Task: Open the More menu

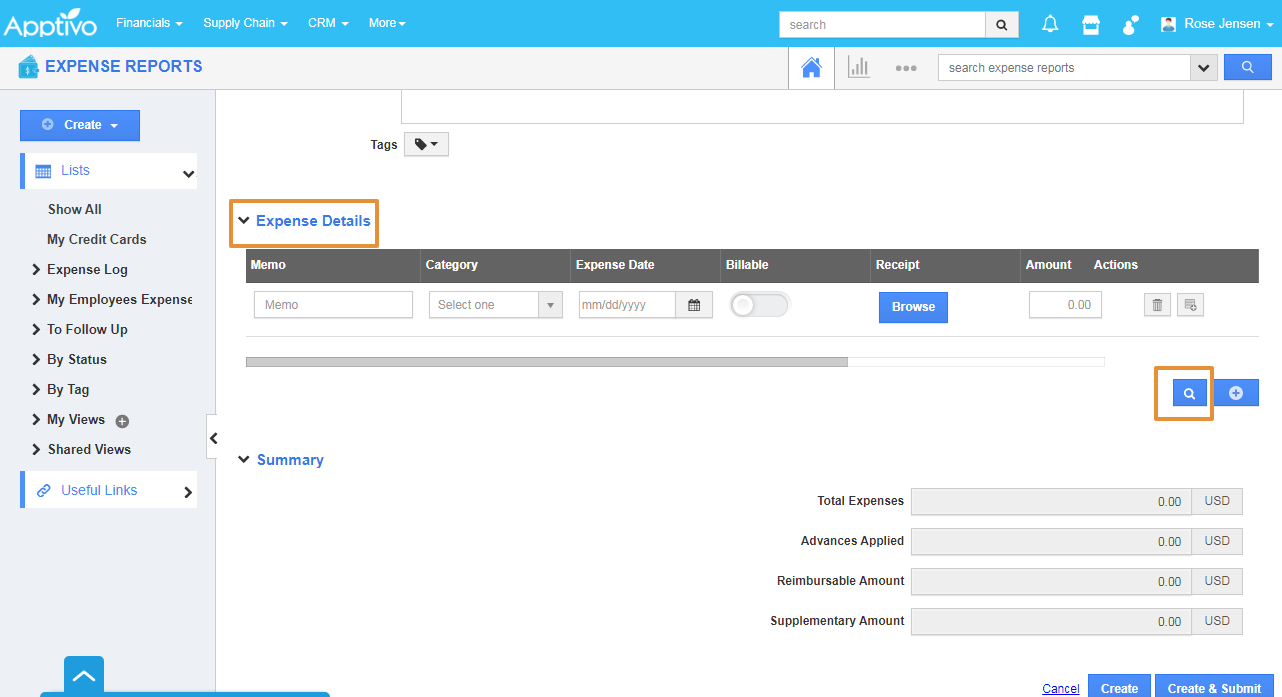Action: tap(387, 23)
